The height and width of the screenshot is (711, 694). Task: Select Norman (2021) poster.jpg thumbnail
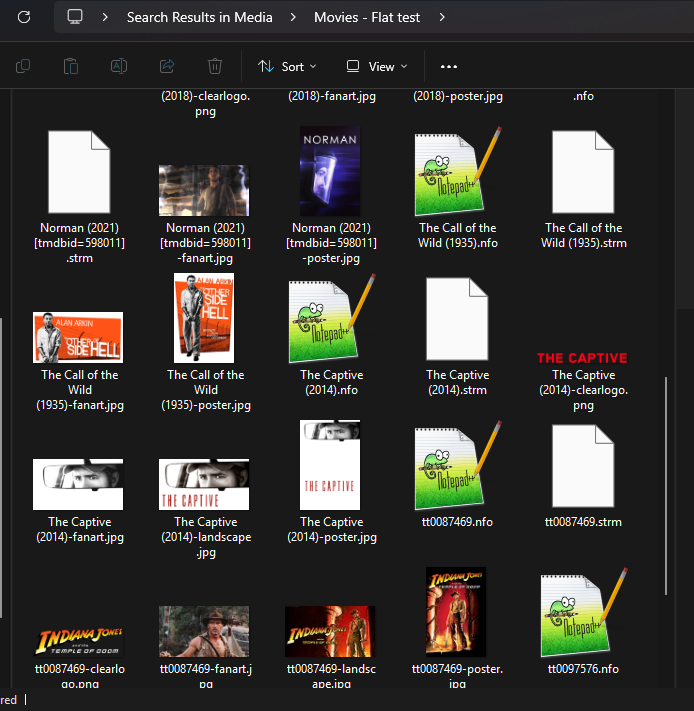330,172
